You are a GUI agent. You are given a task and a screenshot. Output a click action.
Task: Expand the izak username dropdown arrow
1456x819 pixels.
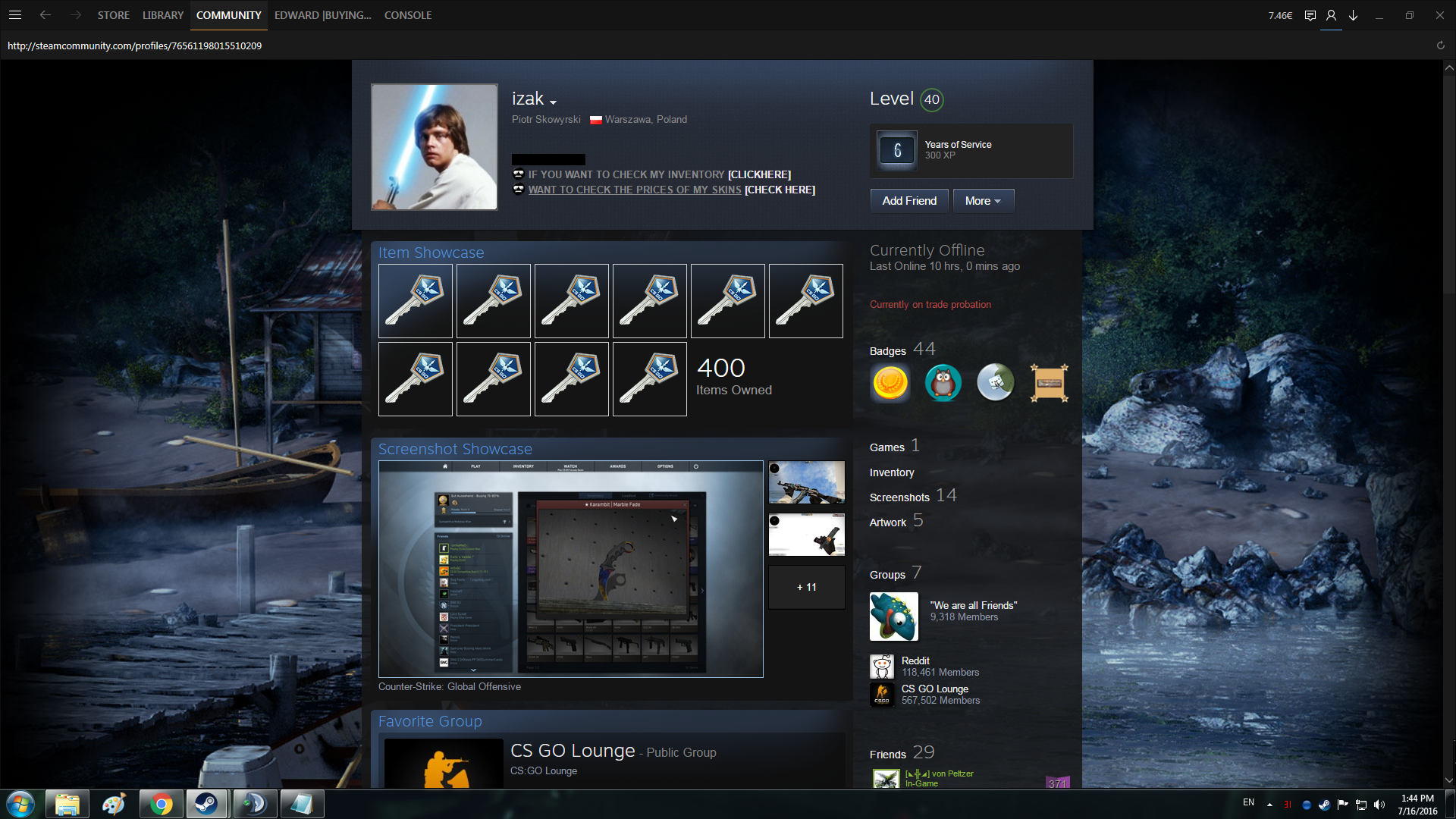(x=554, y=102)
